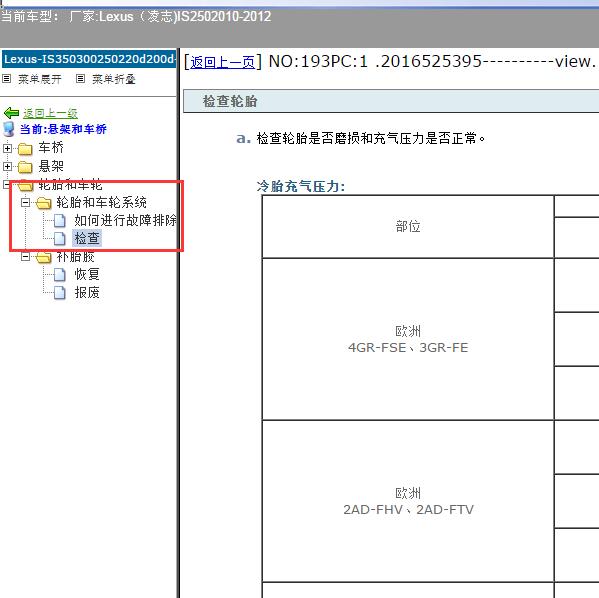This screenshot has width=599, height=598.
Task: Click the document icon beside 恢复
Action: (x=59, y=274)
